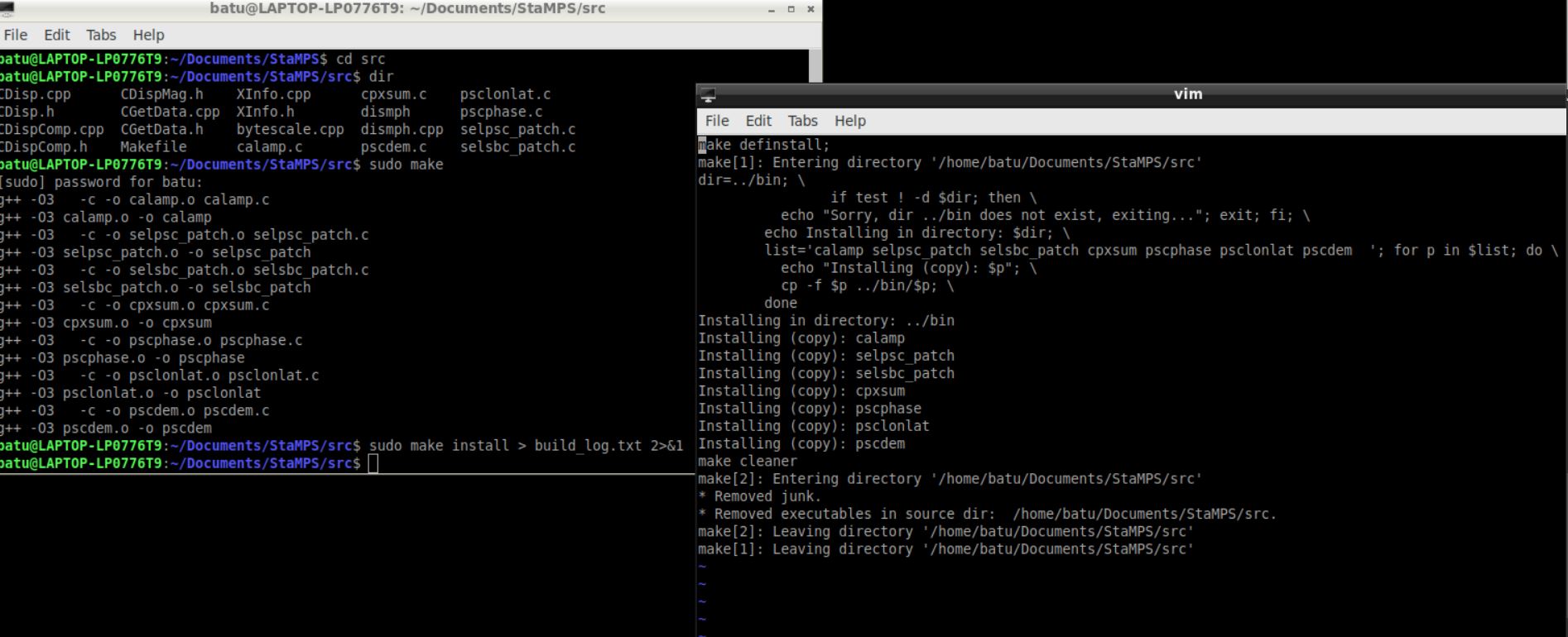Click the vim window's title bar menu icon
This screenshot has width=1568, height=637.
pyautogui.click(x=708, y=94)
